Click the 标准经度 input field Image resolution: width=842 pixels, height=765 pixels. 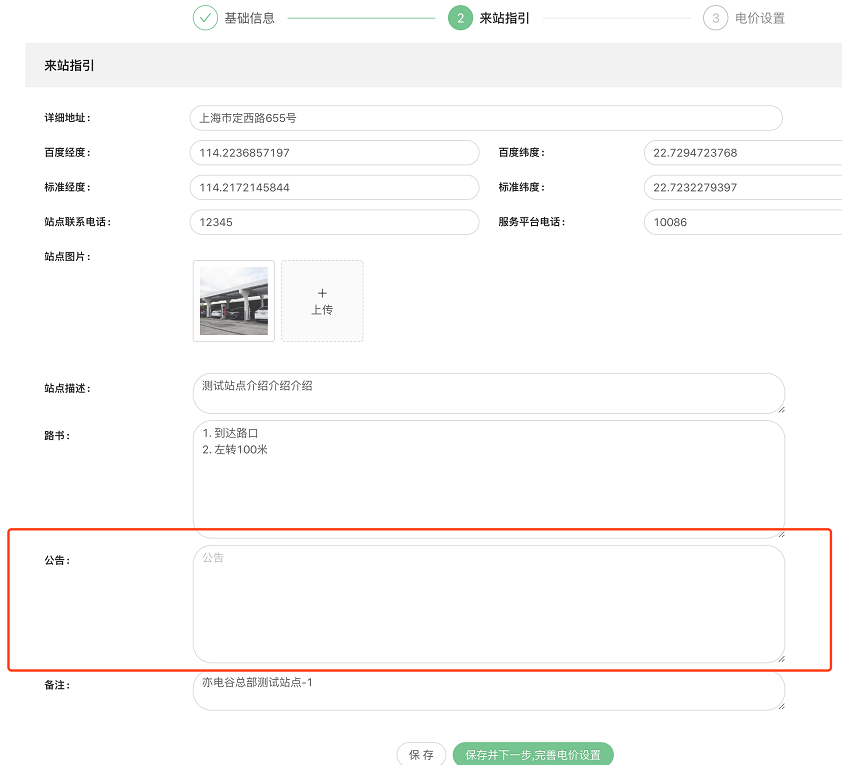coord(334,188)
